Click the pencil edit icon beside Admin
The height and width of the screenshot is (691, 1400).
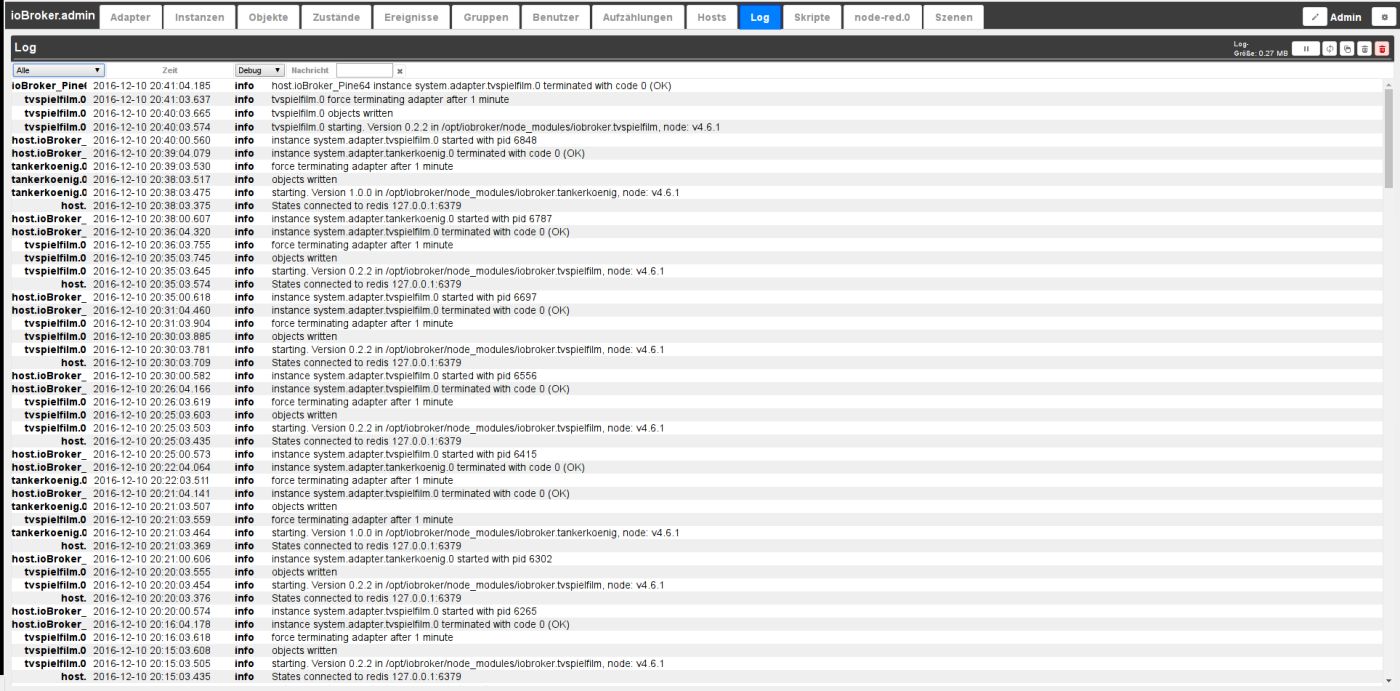point(1314,17)
